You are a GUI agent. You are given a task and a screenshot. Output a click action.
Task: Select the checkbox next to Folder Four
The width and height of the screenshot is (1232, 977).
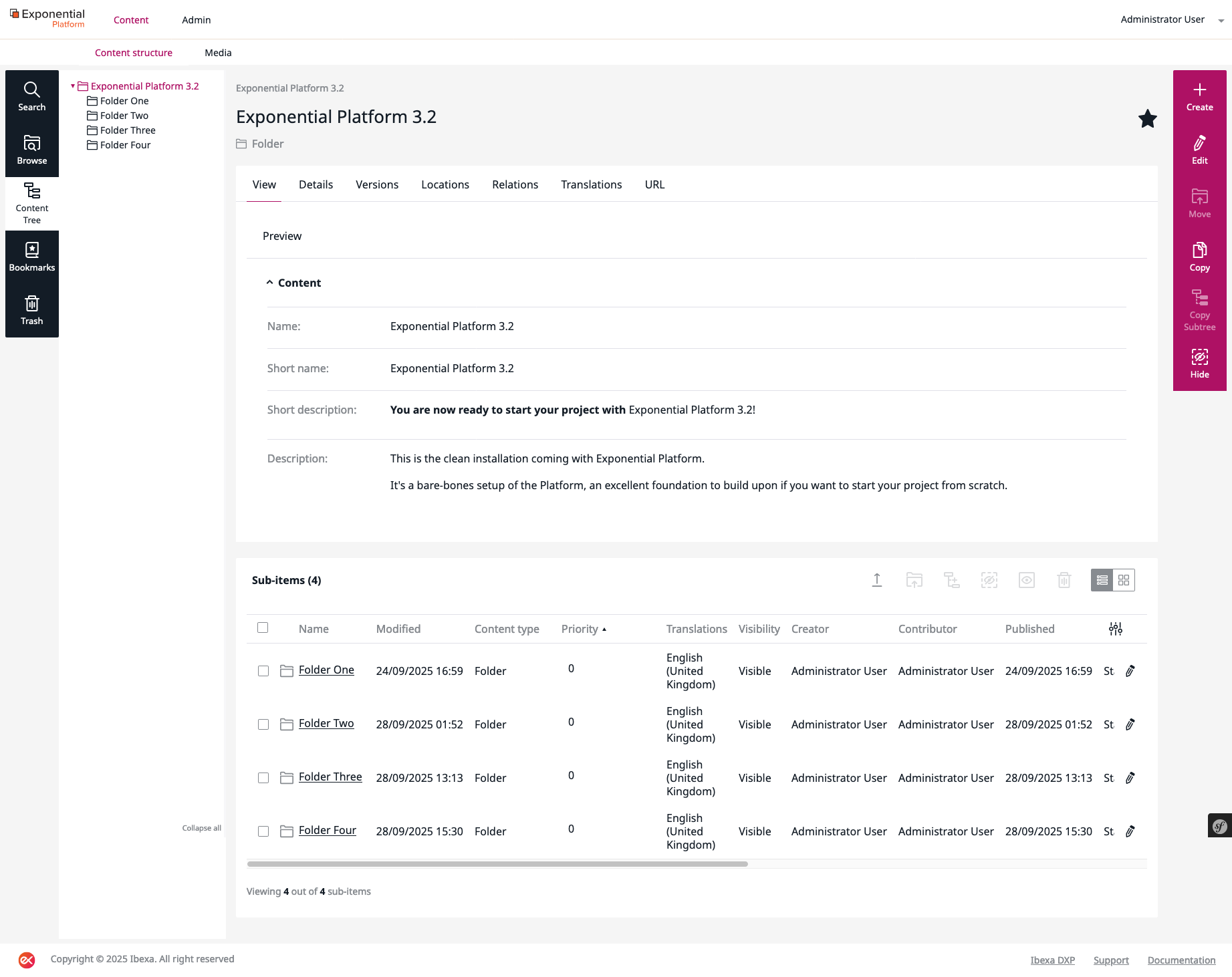click(x=263, y=831)
